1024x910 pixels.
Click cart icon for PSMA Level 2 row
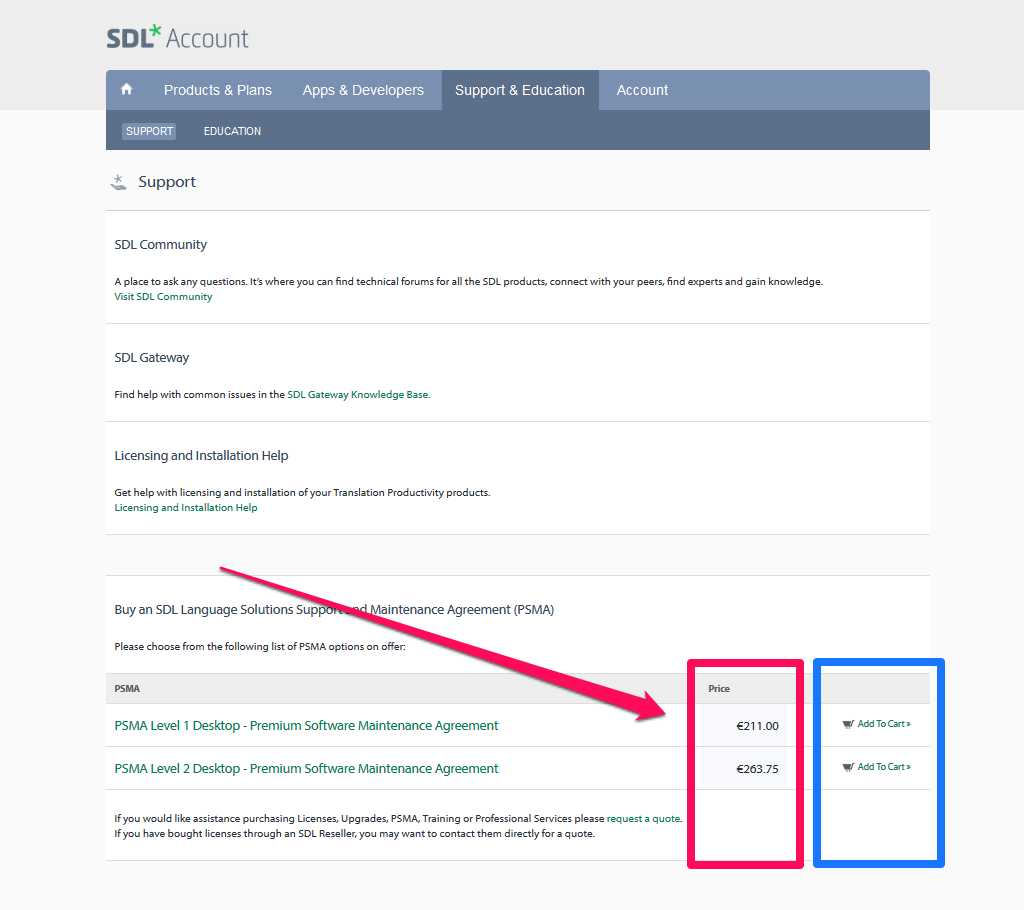848,767
